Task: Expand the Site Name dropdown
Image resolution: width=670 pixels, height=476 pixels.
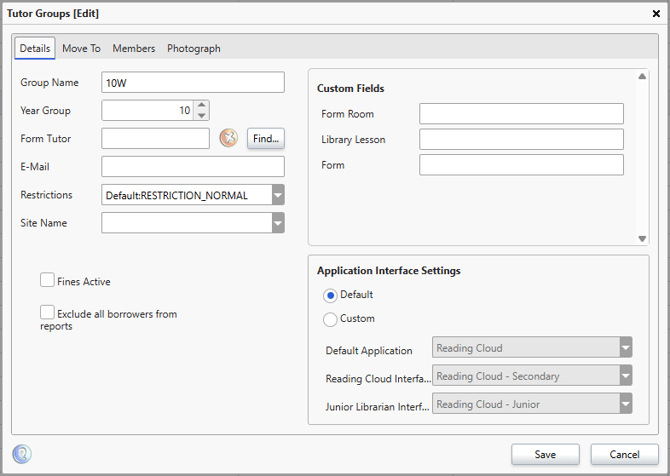Action: [x=278, y=223]
